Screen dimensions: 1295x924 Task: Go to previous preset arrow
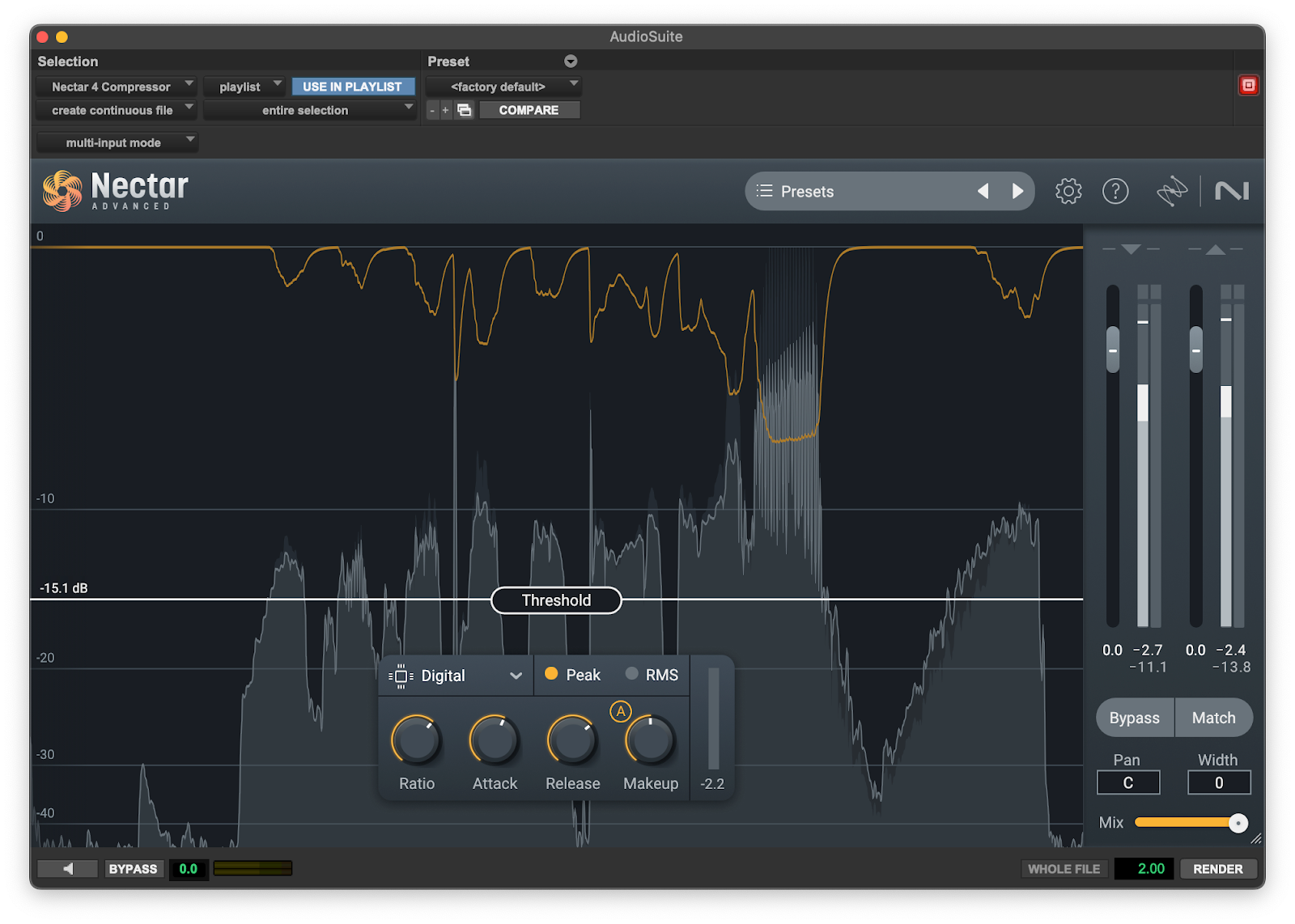(x=983, y=191)
